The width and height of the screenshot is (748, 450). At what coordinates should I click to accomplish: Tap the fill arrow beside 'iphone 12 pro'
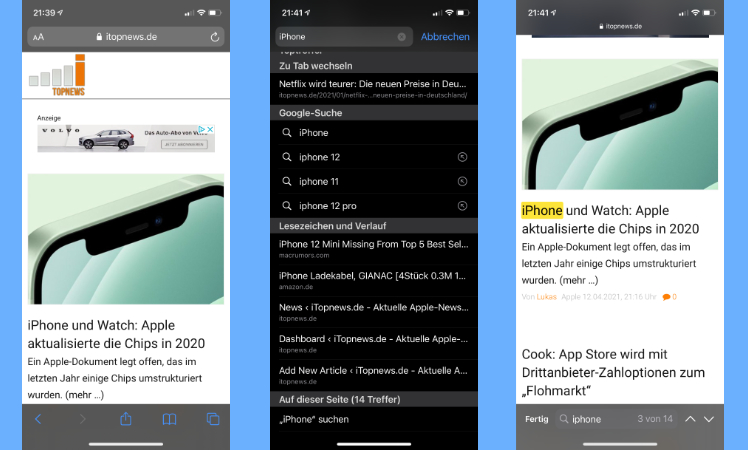462,206
